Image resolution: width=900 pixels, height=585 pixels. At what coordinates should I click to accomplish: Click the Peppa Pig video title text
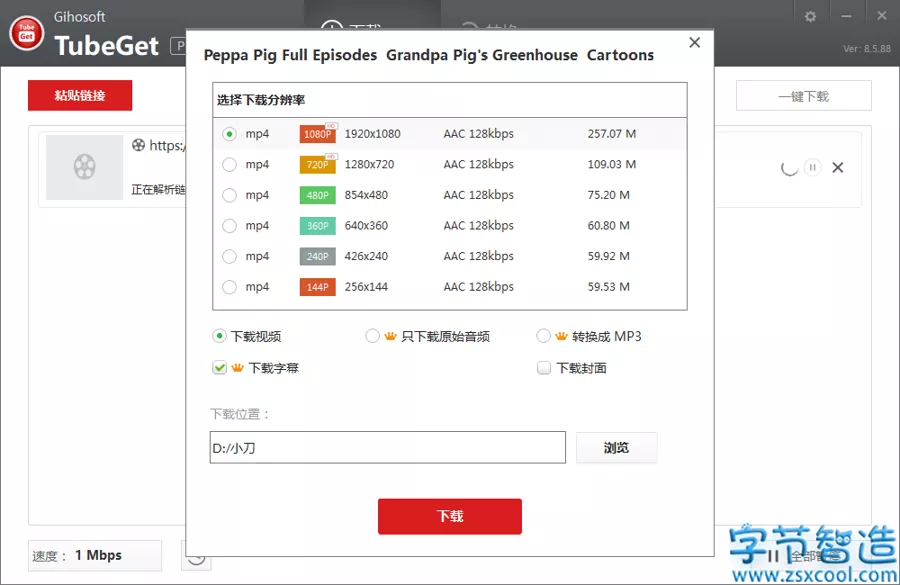pos(429,55)
